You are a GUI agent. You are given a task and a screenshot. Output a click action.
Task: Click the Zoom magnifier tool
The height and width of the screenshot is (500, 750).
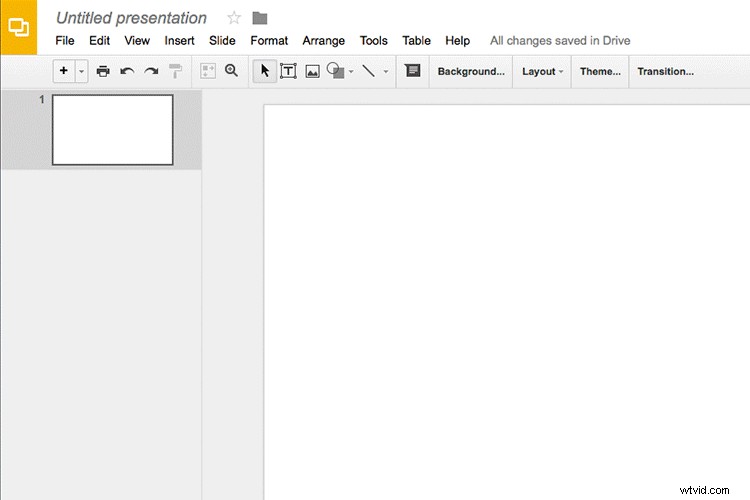232,72
